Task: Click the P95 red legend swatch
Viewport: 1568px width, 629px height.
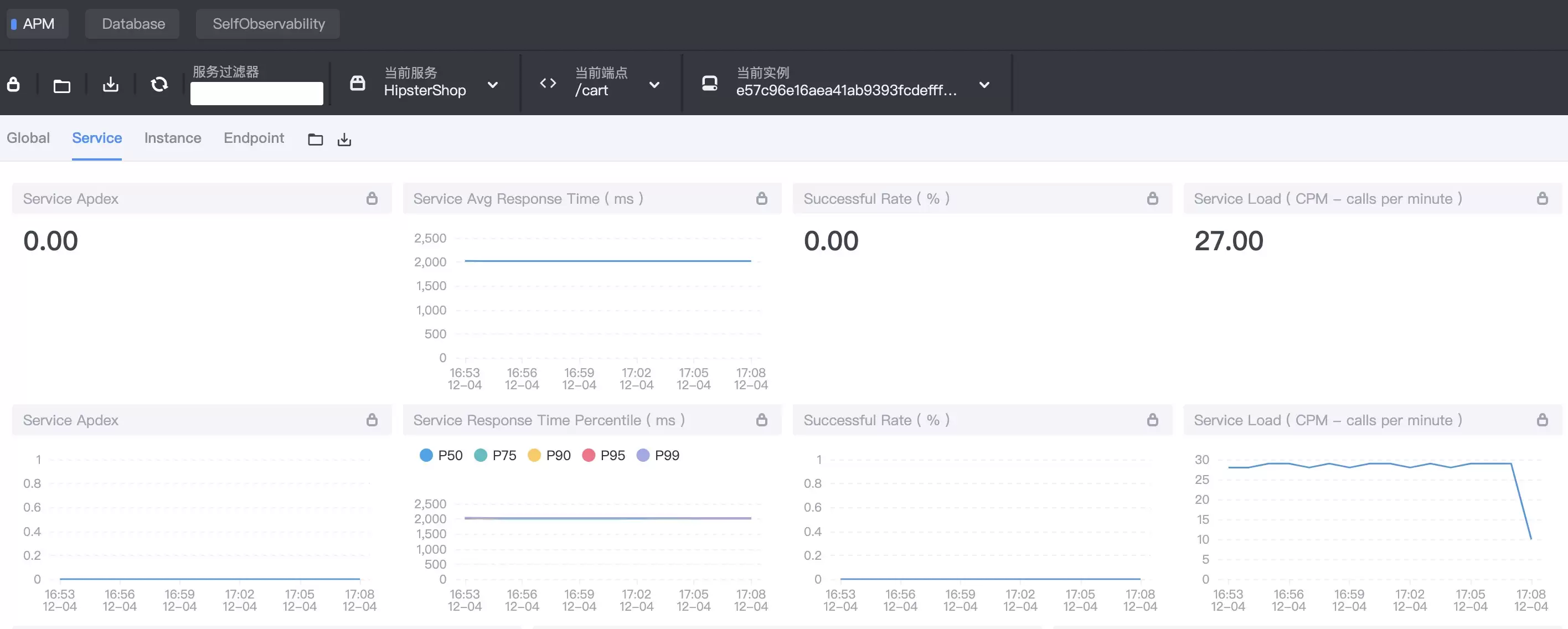Action: pyautogui.click(x=589, y=456)
